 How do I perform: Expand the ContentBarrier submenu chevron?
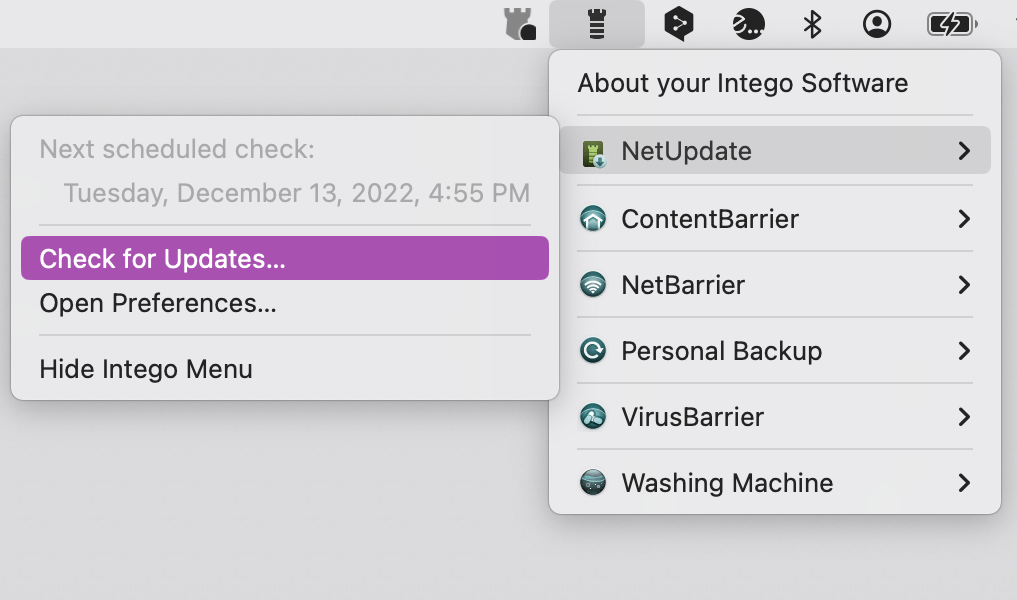point(964,219)
